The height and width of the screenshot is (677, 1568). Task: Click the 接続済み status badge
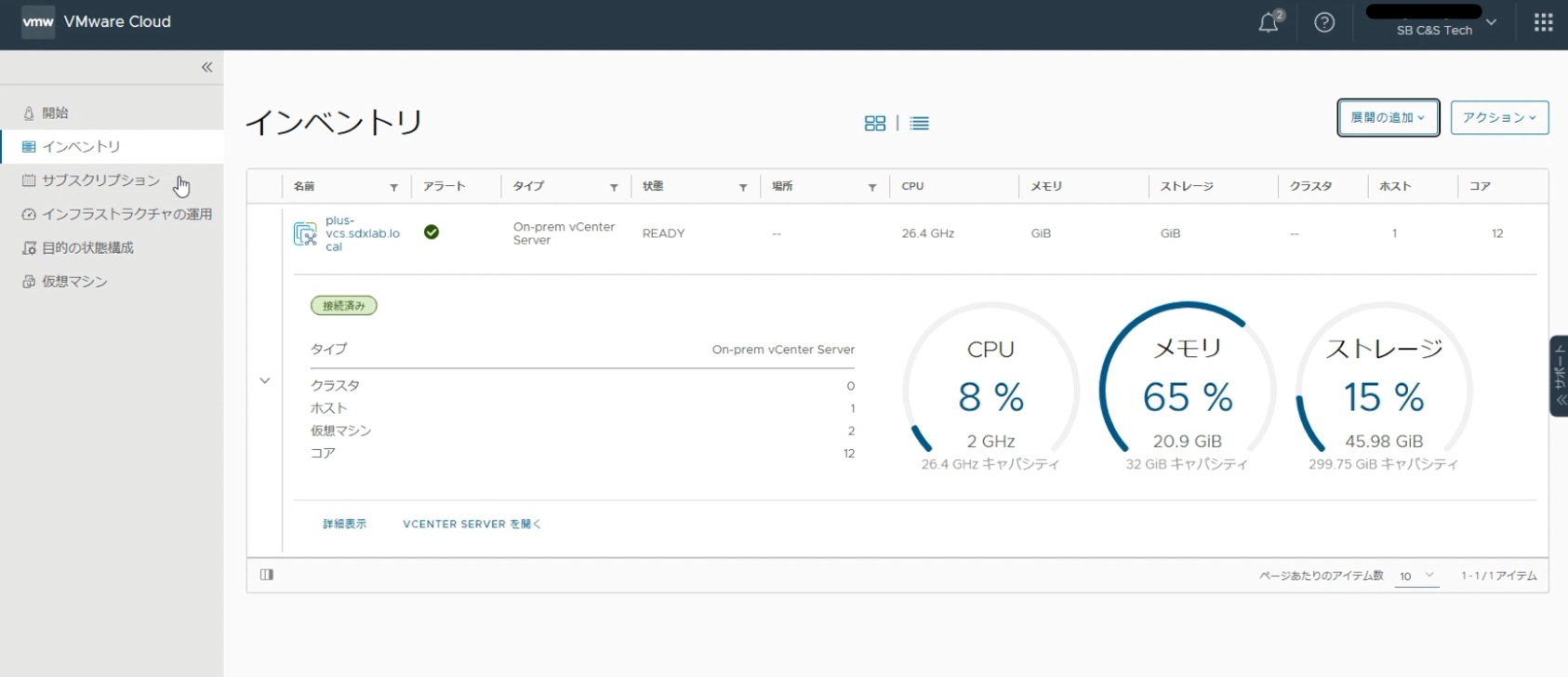tap(344, 306)
